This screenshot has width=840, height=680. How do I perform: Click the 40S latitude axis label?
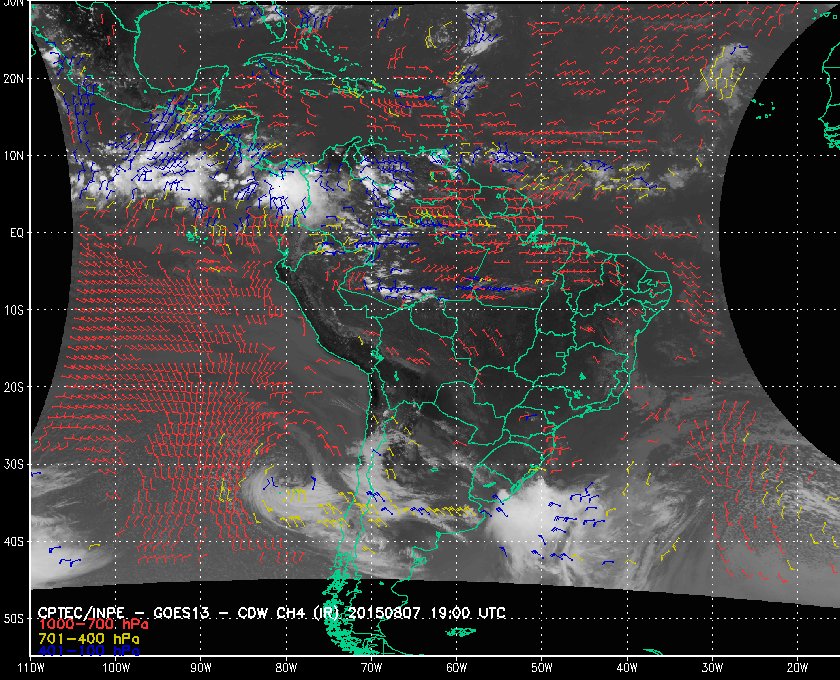tap(14, 541)
